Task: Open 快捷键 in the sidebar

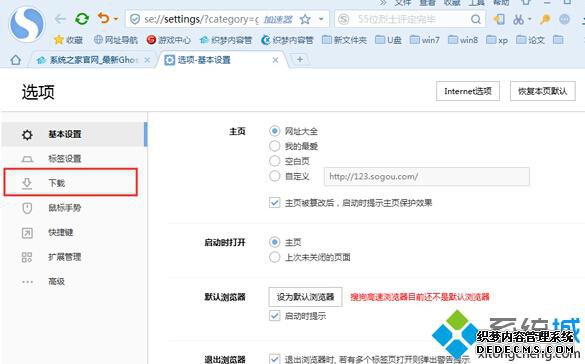Action: (x=74, y=232)
